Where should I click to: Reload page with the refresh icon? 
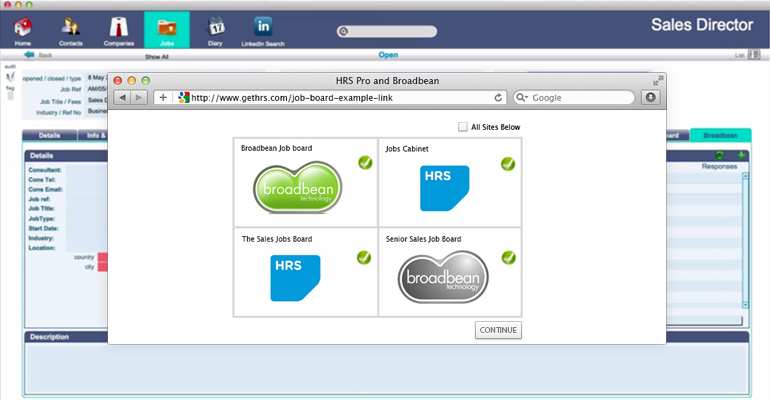498,98
